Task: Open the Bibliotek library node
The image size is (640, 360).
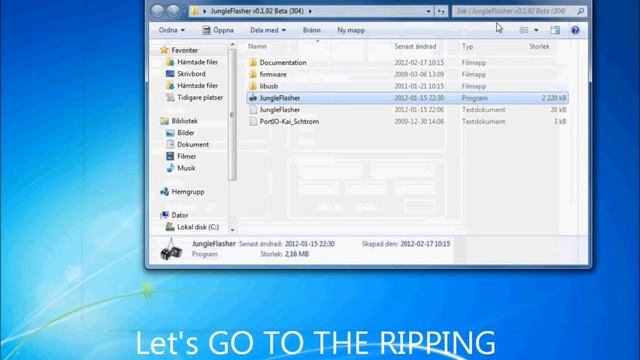Action: pos(184,121)
